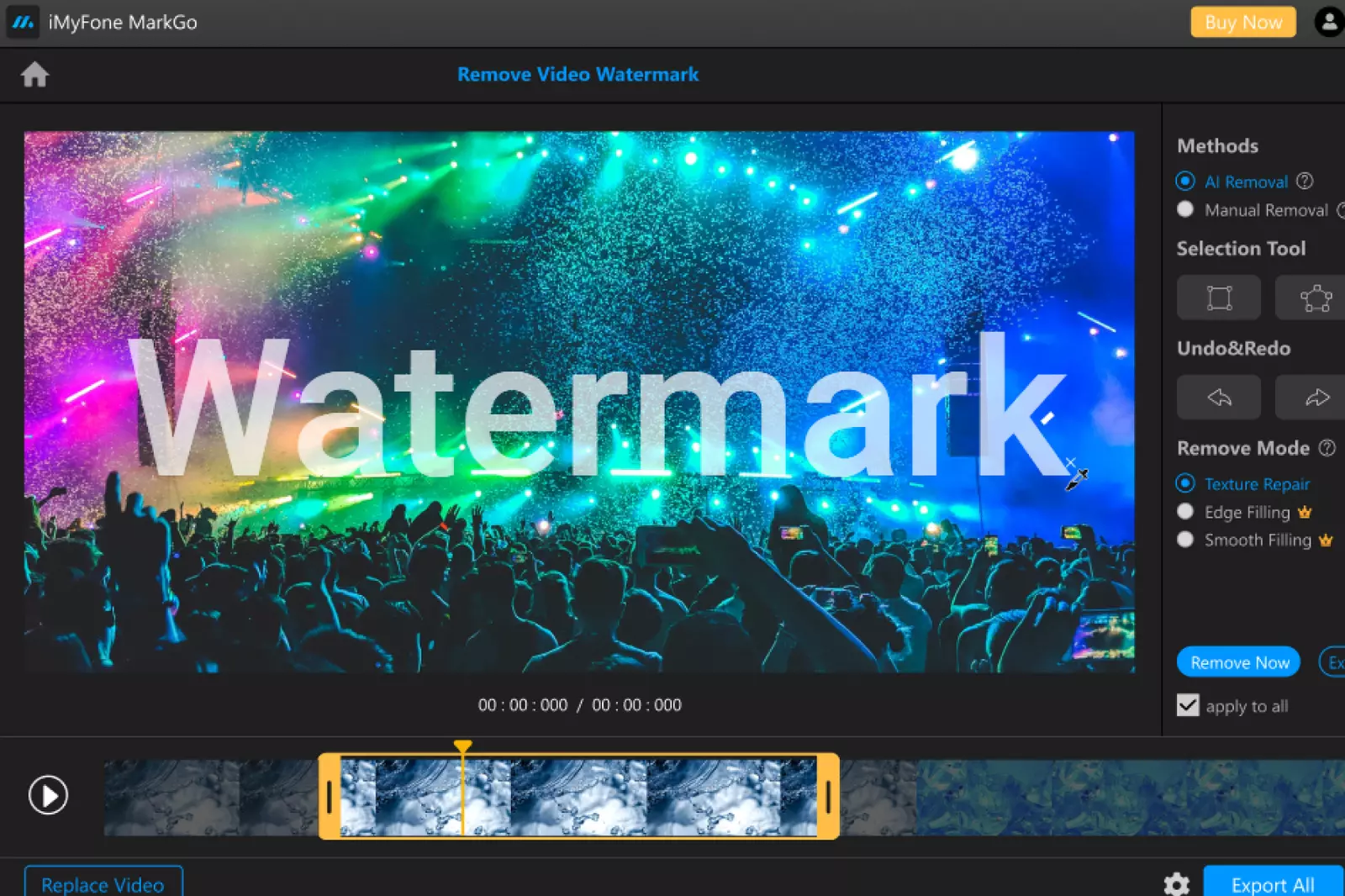1345x896 pixels.
Task: Click the Watermark text in video preview
Action: 599,406
